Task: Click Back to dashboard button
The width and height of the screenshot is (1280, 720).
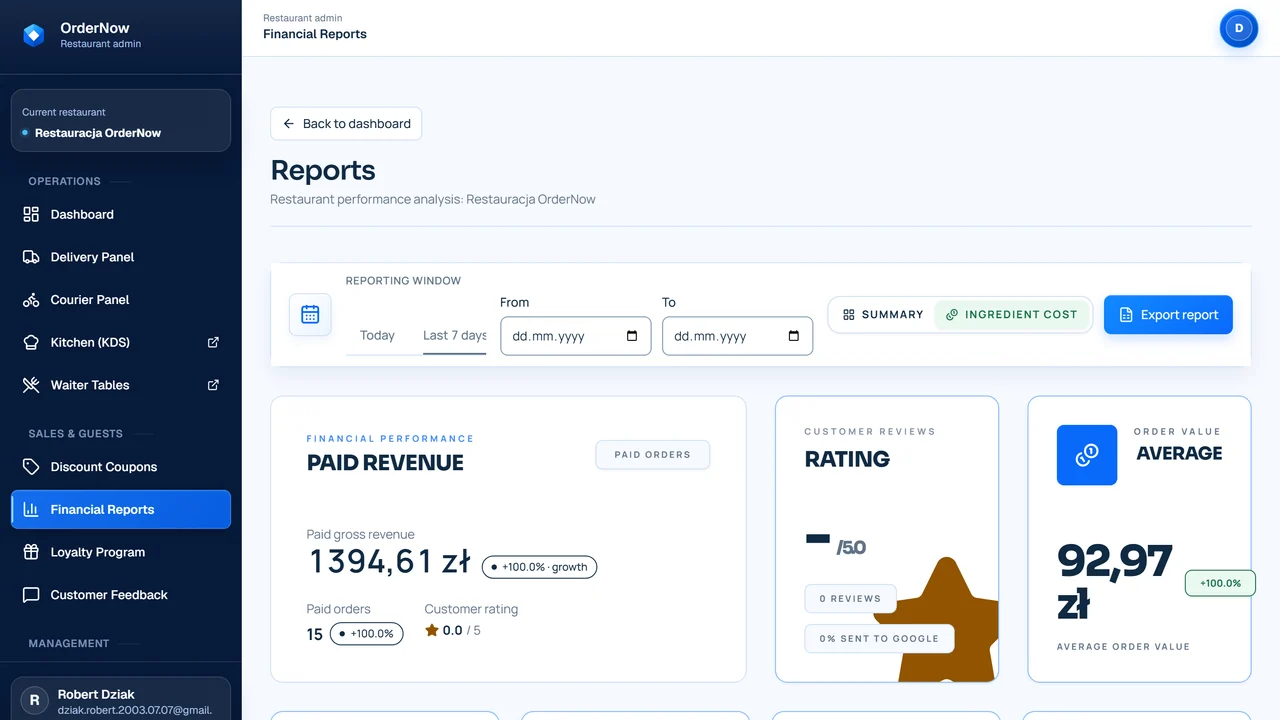Action: 346,124
